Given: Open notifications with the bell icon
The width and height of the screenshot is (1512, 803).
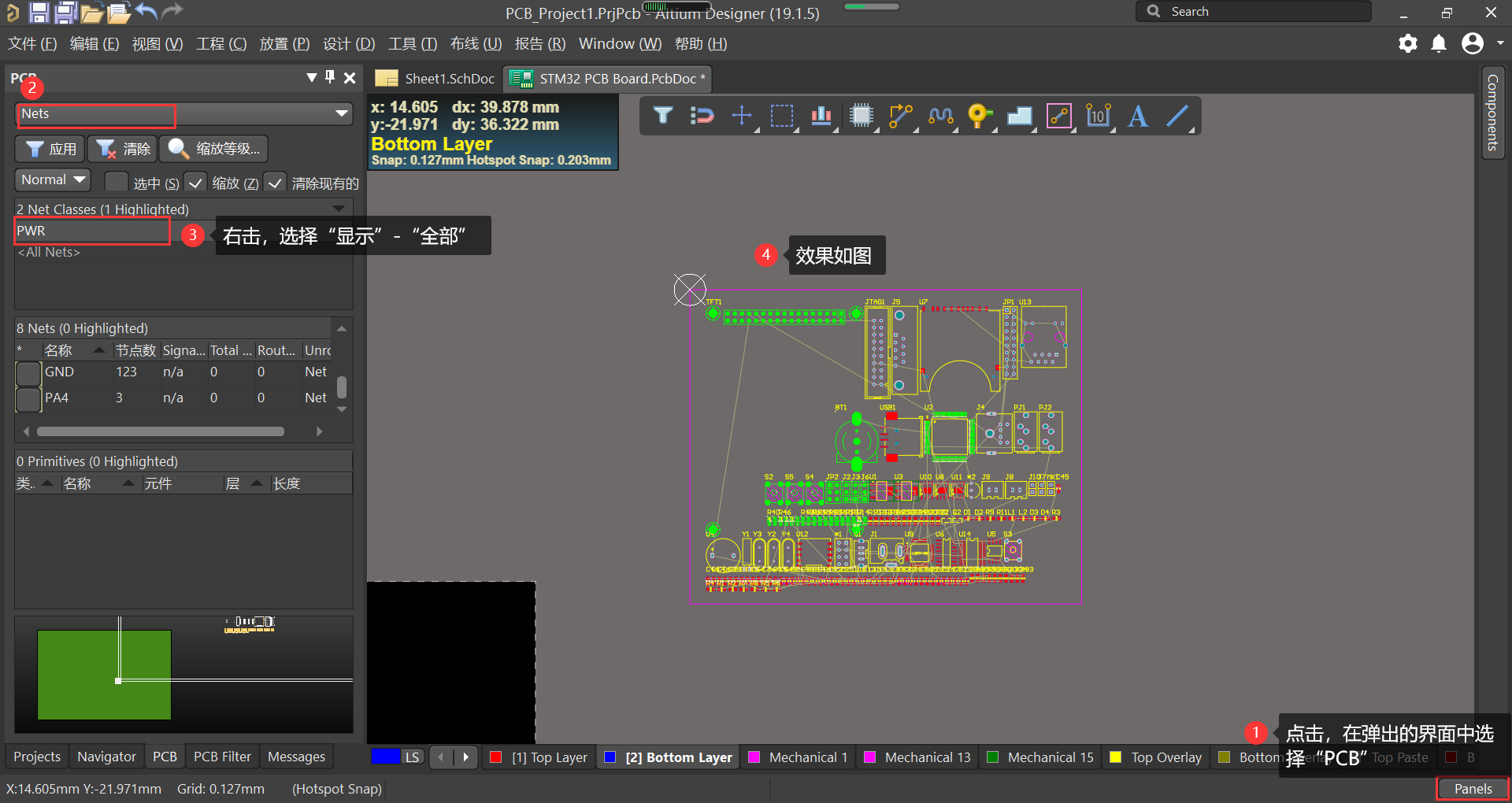Looking at the screenshot, I should pos(1439,43).
